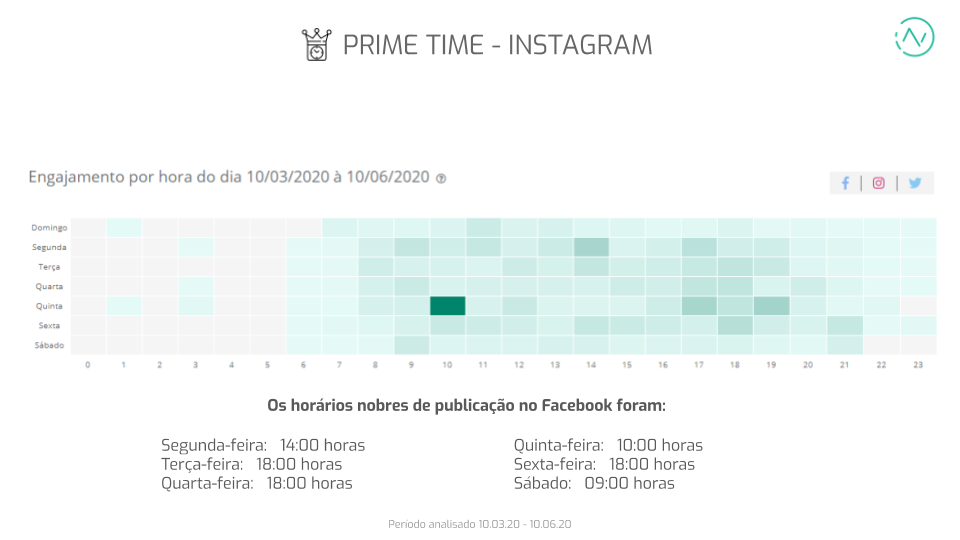Click the Segunda 14h heatmap cell

[x=592, y=246]
